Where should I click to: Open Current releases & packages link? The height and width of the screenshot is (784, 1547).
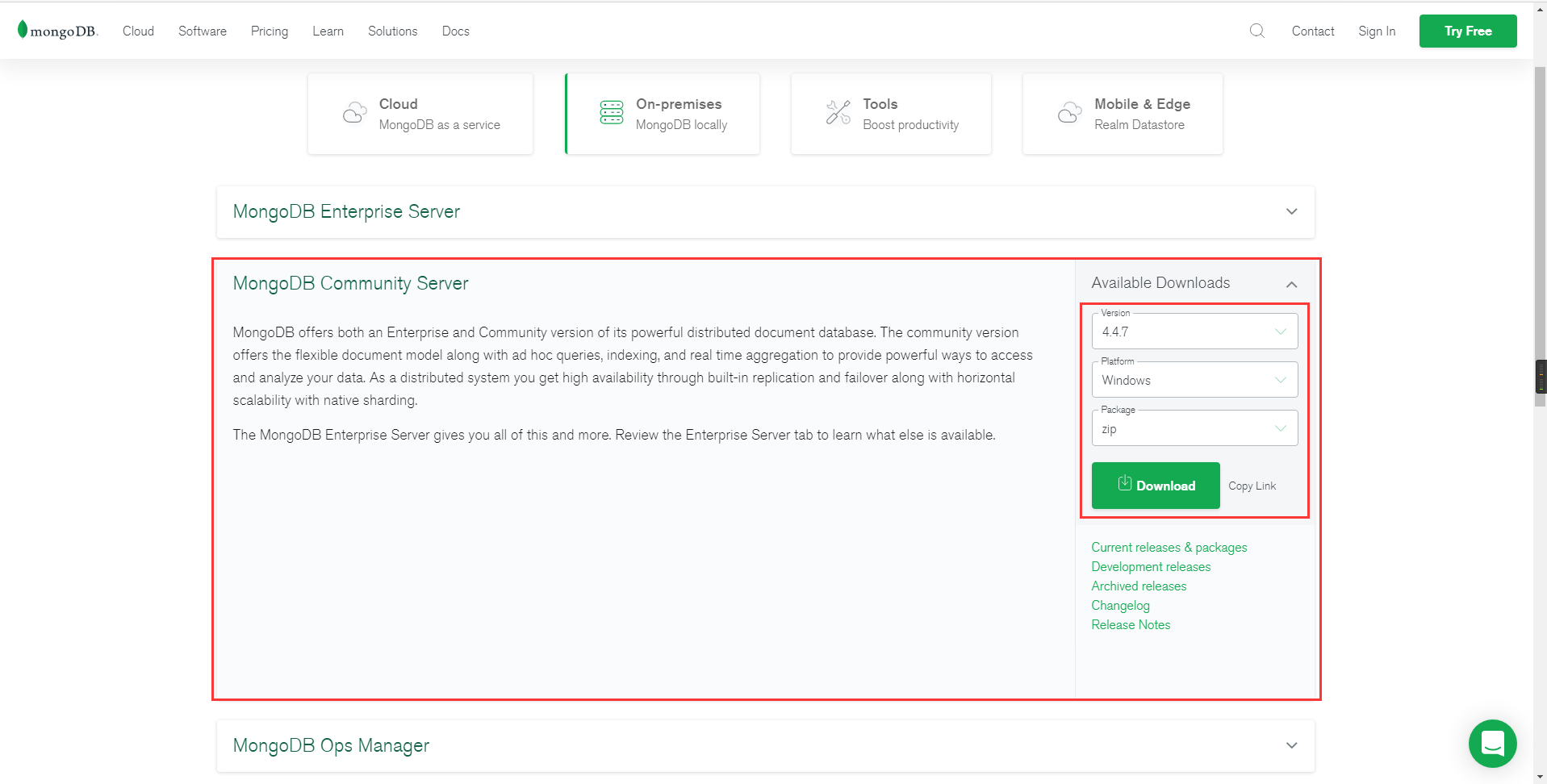1169,548
